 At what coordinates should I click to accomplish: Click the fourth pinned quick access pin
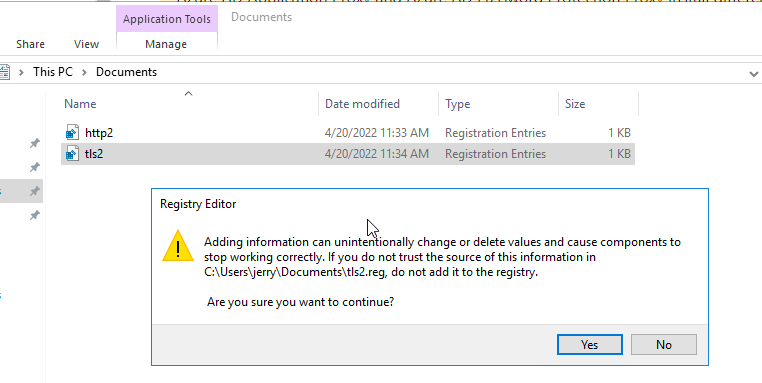point(35,215)
